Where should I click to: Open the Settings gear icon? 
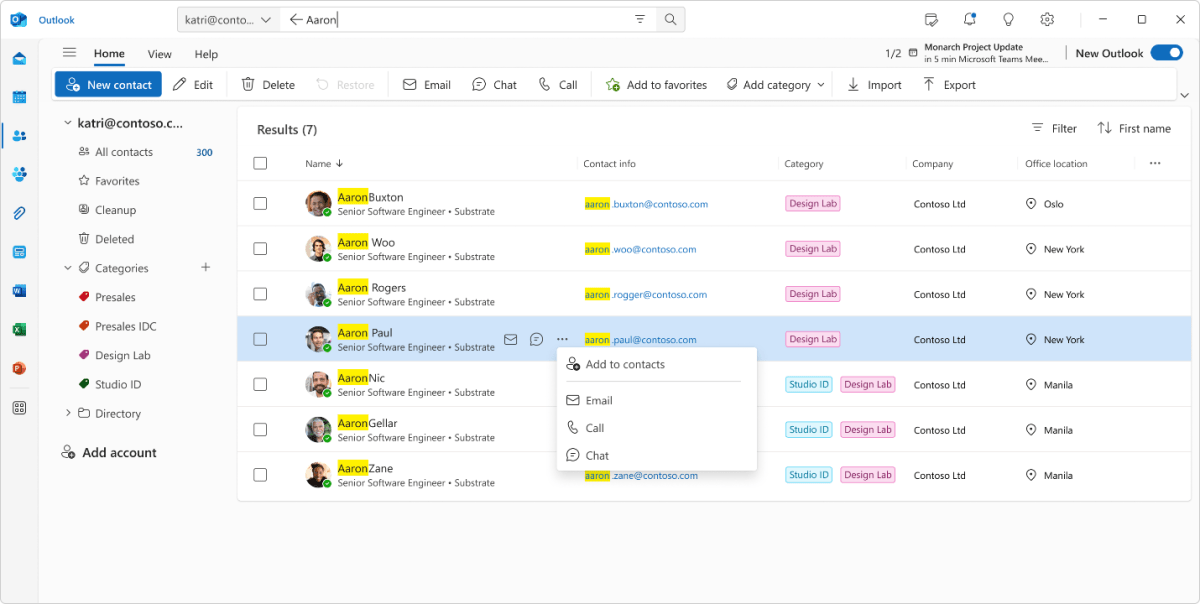[x=1046, y=18]
